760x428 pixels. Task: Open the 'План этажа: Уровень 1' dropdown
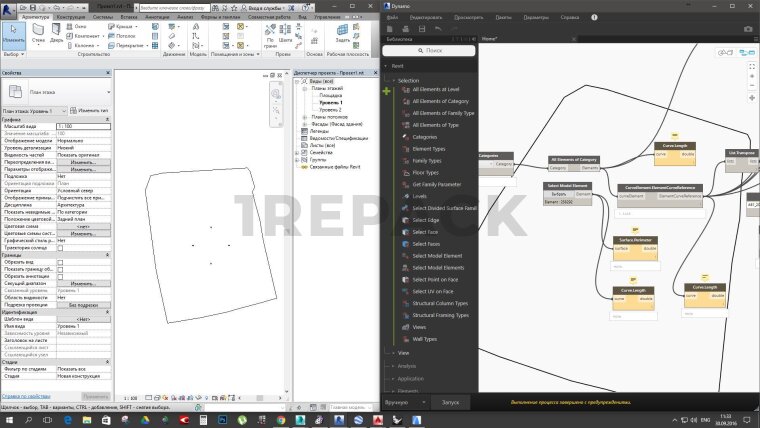click(x=34, y=110)
